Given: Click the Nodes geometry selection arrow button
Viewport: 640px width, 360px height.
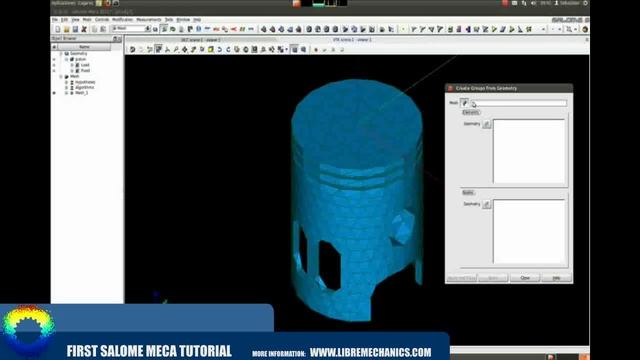Looking at the screenshot, I should (487, 204).
